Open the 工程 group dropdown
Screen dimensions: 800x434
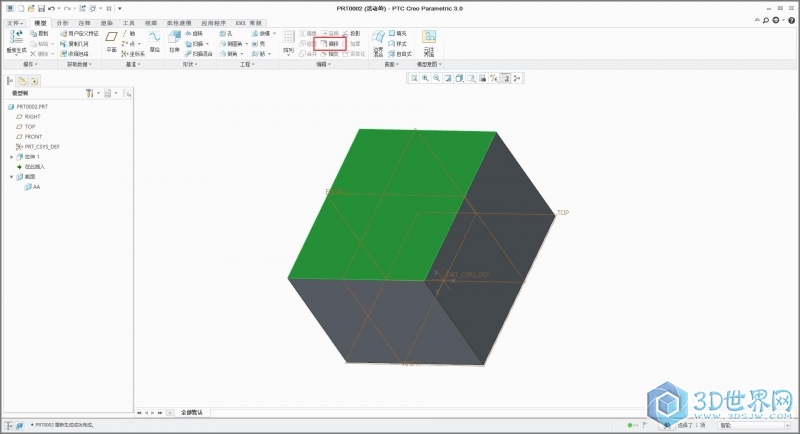click(x=247, y=64)
